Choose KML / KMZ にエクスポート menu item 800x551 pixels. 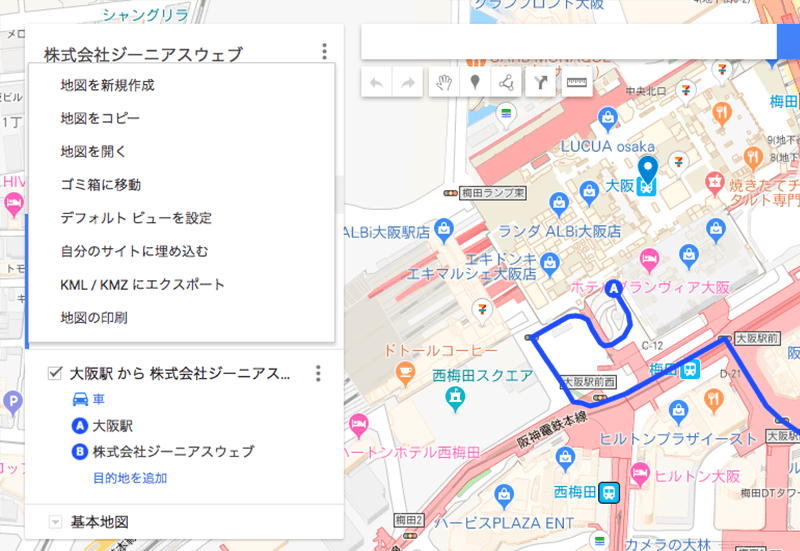[181, 284]
